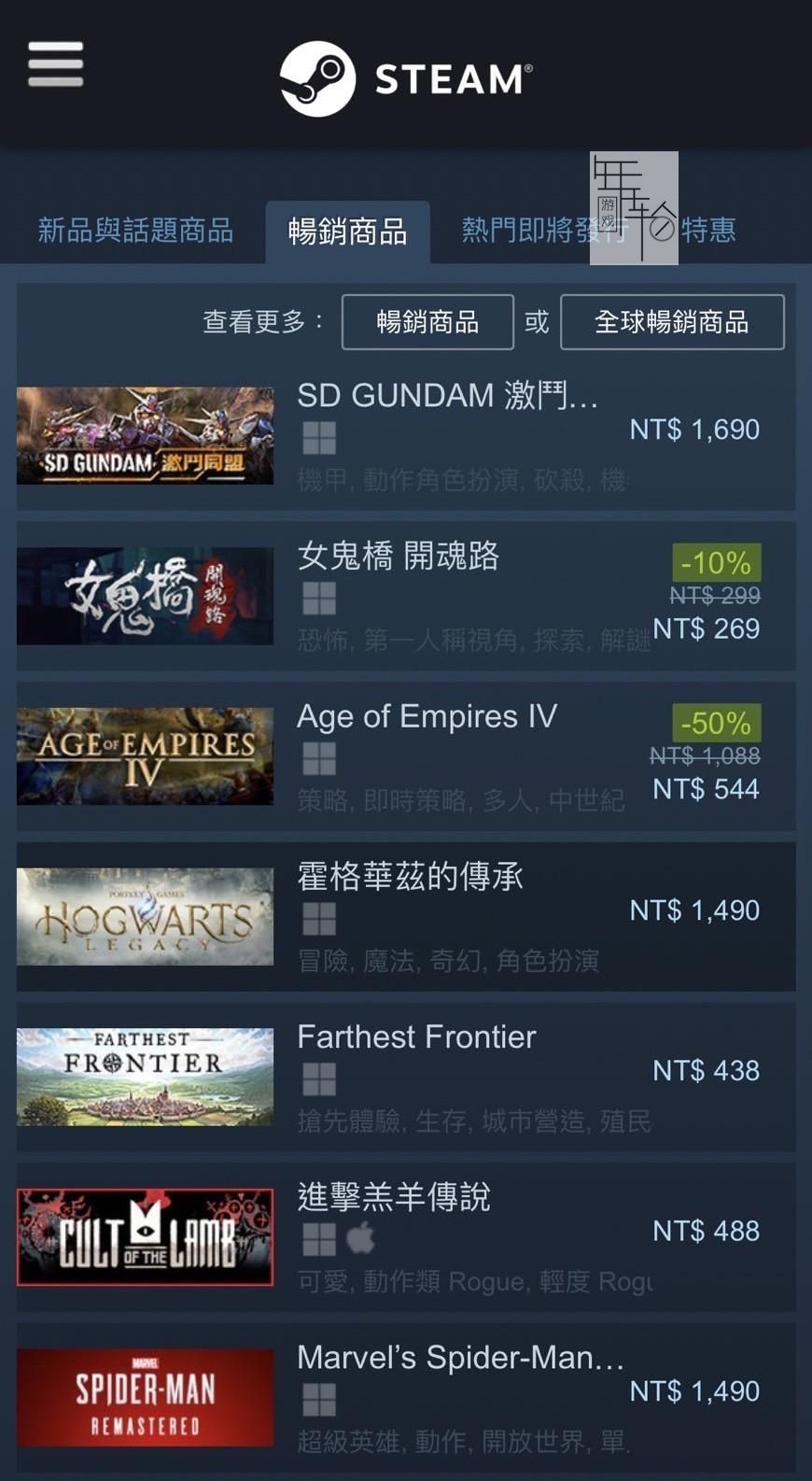The image size is (812, 1481).
Task: Click the Windows icon under Farthest Frontier
Action: tap(319, 1079)
